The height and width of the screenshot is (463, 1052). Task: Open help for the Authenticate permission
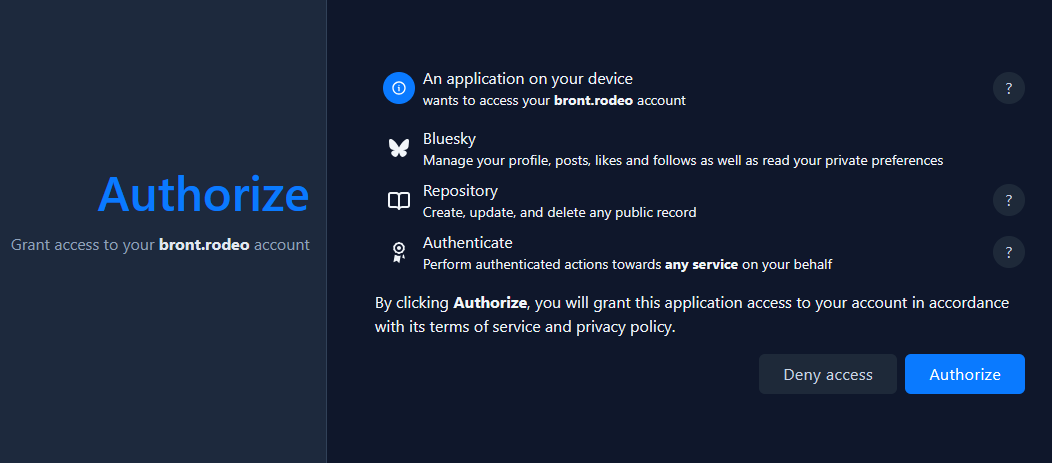coord(1009,252)
